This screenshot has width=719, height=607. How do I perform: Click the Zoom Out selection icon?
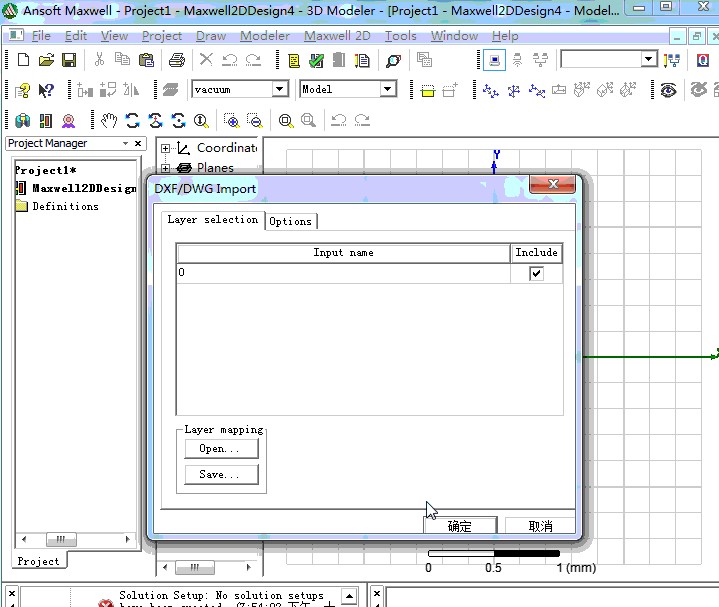[x=254, y=121]
